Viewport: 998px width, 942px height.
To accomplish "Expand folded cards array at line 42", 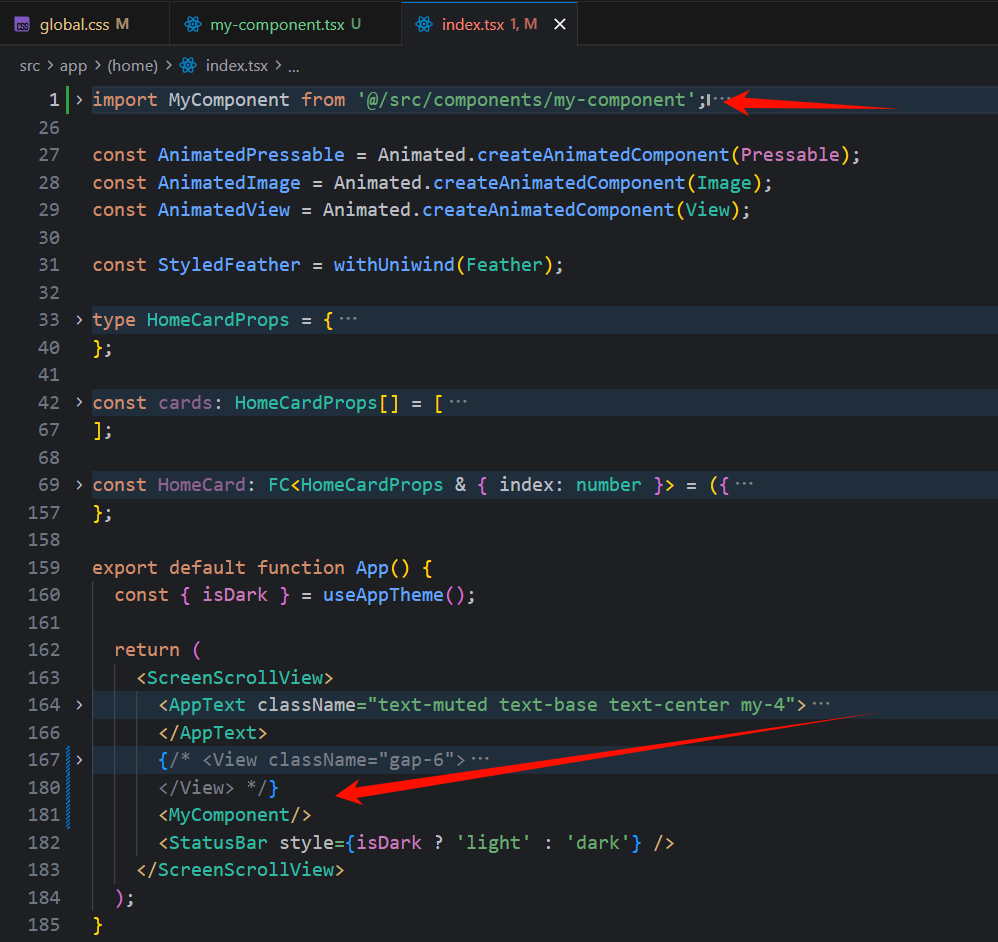I will (x=79, y=402).
